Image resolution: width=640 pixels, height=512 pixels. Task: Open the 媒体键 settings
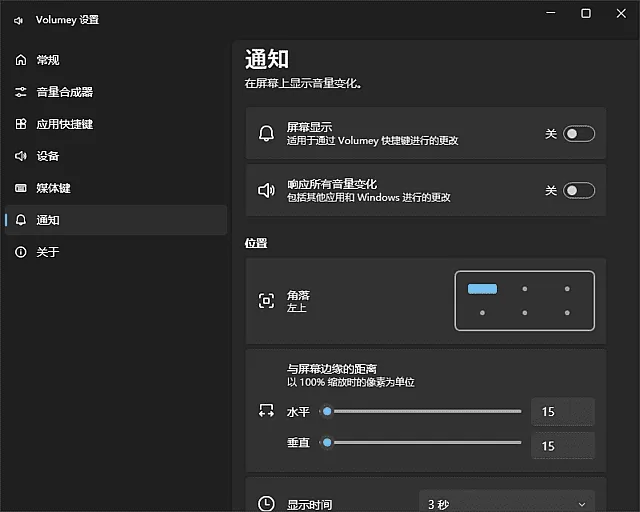point(116,188)
